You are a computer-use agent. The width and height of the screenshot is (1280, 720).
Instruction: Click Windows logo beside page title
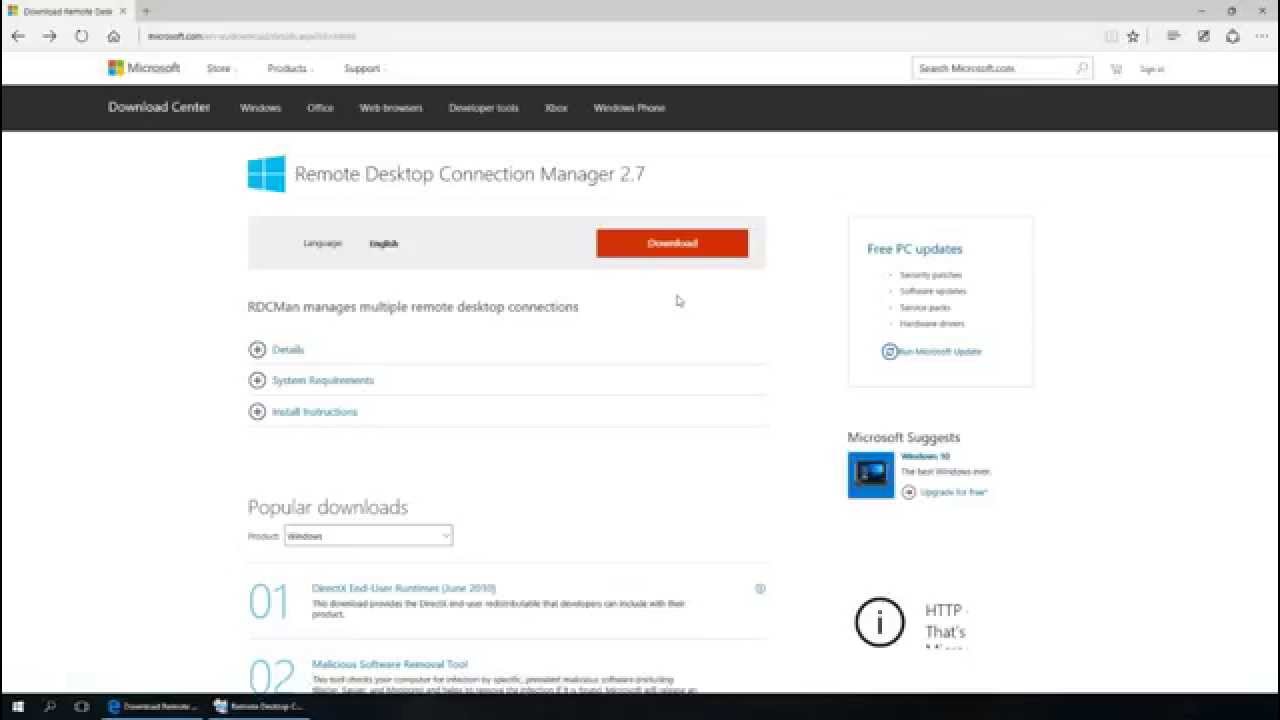[267, 174]
